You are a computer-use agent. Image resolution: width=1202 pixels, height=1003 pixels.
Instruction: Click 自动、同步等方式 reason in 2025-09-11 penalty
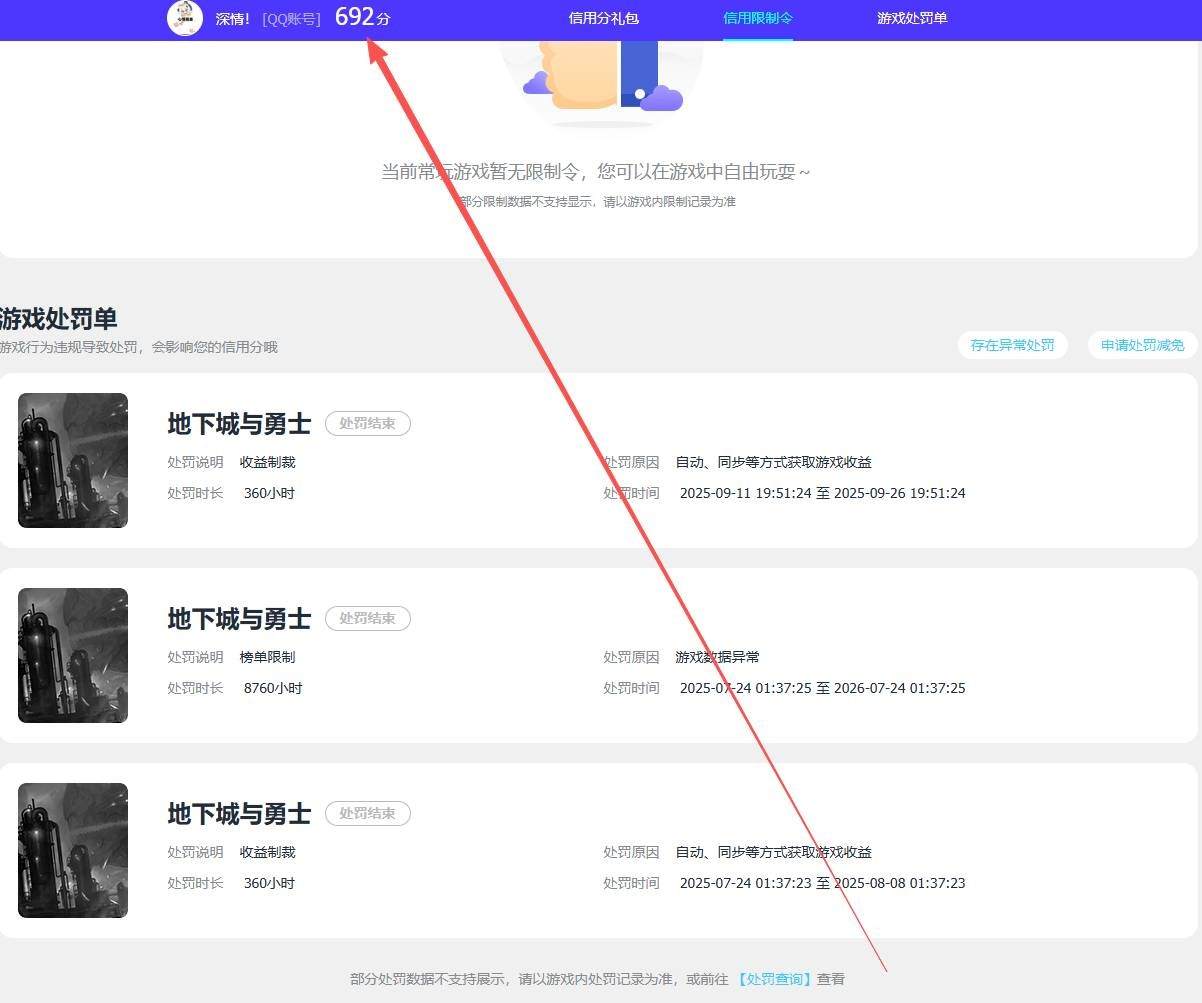click(773, 462)
